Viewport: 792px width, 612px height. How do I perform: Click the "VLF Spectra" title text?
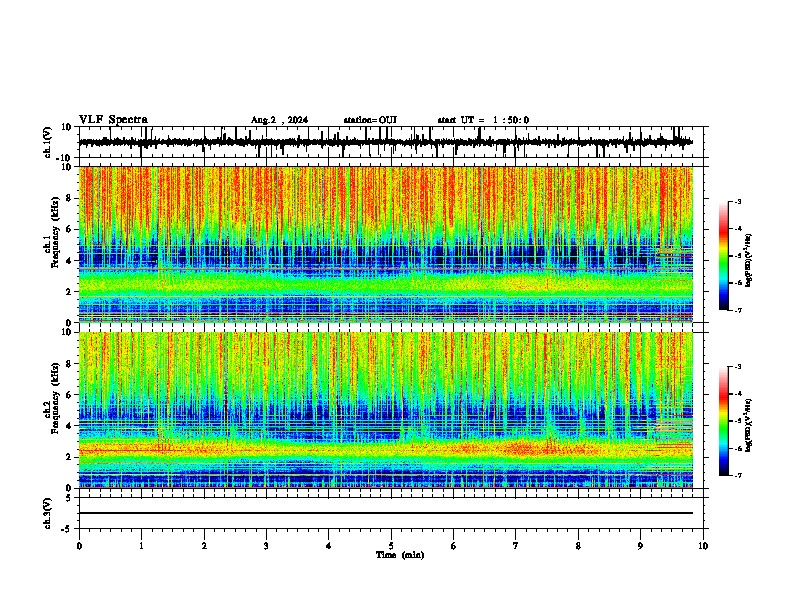113,119
